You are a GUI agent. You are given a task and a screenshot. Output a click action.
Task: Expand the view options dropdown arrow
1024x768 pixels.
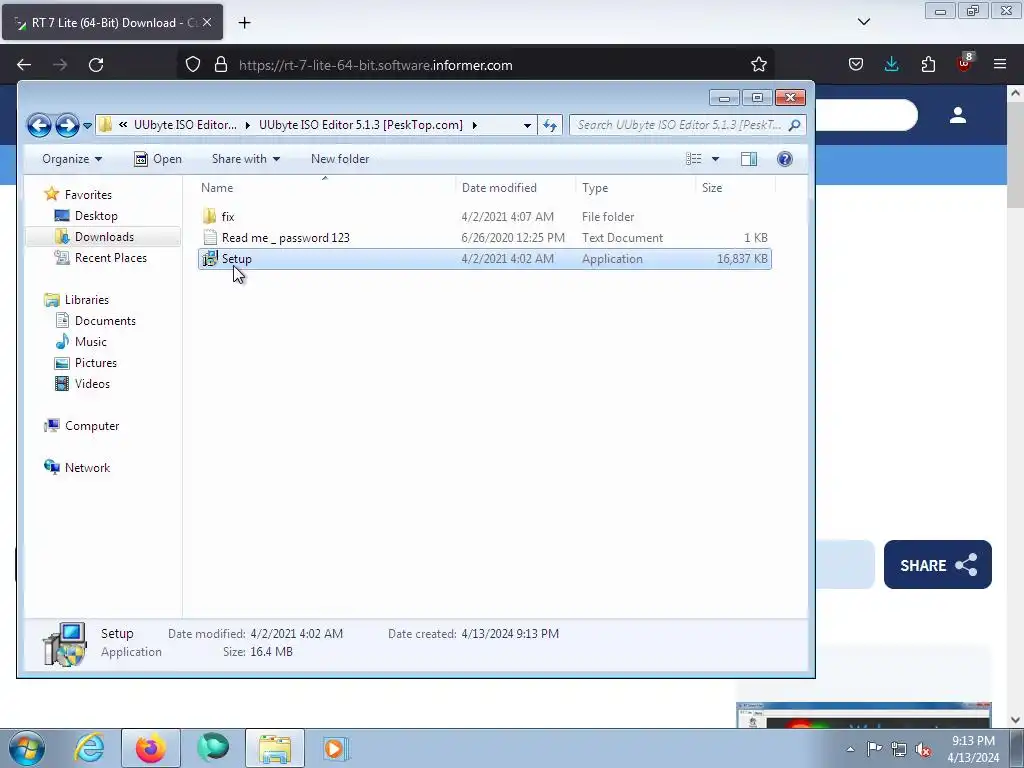(x=715, y=159)
